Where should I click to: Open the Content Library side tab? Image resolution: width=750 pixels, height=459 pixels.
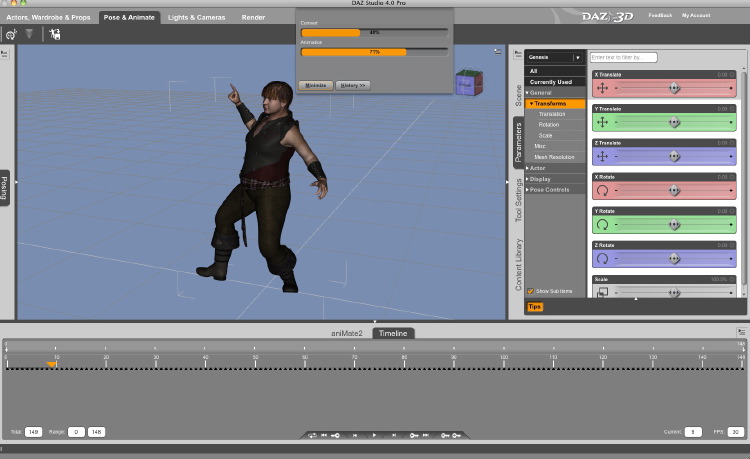(518, 264)
